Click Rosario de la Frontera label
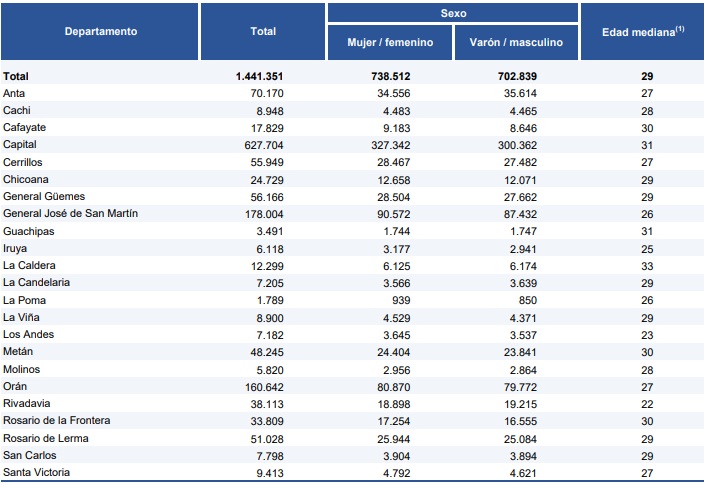Screen dimensions: 704x487 click(57, 420)
